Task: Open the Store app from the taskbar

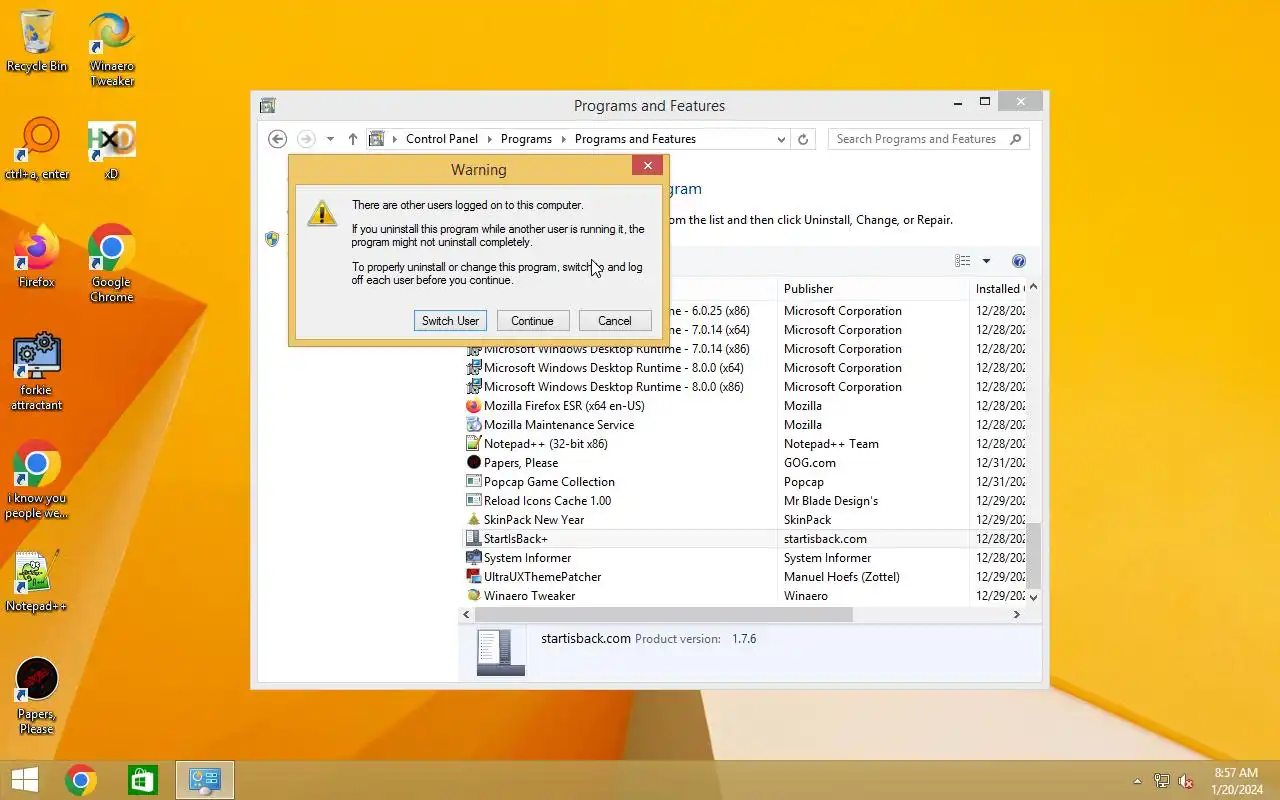Action: pos(143,780)
